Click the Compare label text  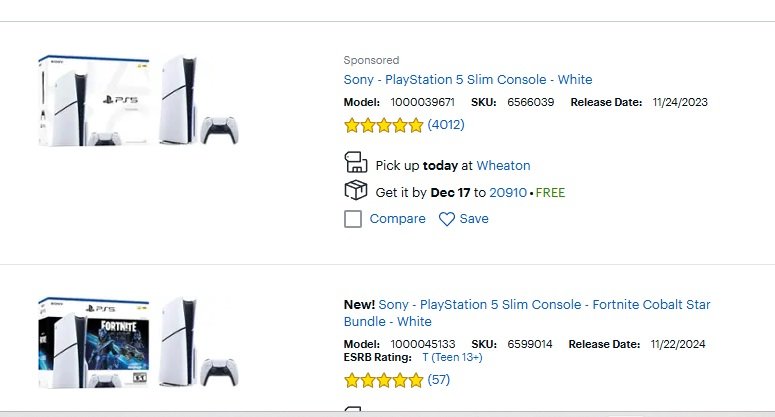tap(397, 219)
